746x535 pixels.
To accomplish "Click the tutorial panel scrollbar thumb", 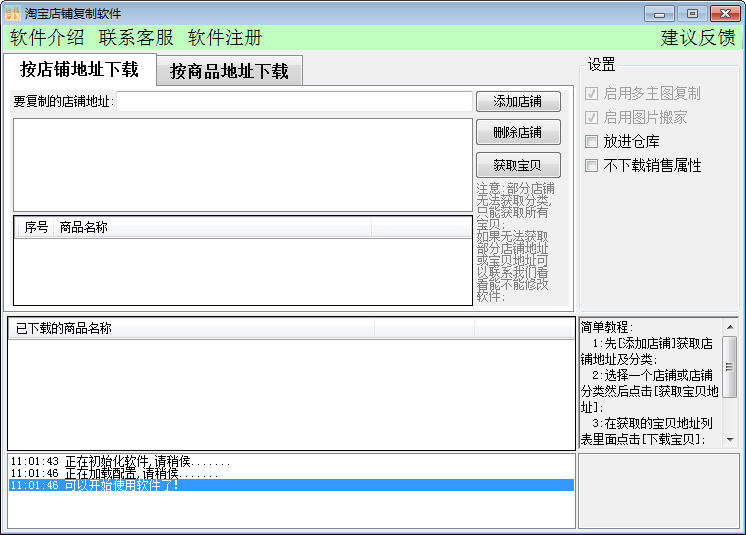I will (730, 367).
